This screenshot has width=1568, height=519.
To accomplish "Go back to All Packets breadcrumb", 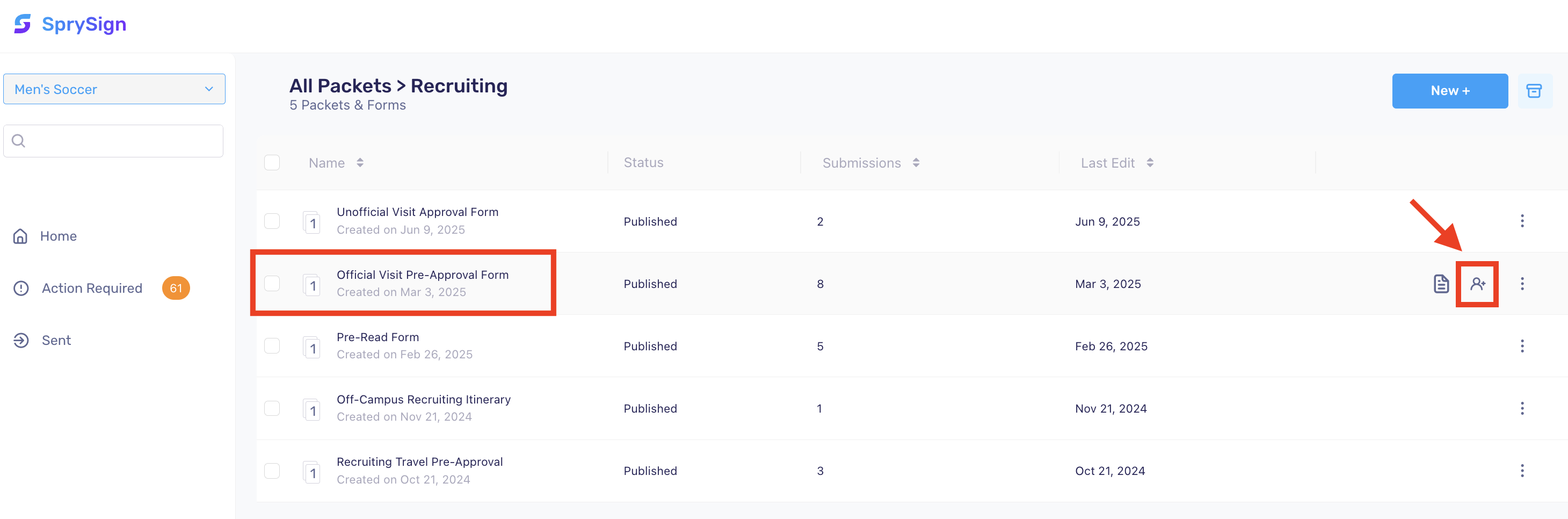I will click(x=340, y=86).
